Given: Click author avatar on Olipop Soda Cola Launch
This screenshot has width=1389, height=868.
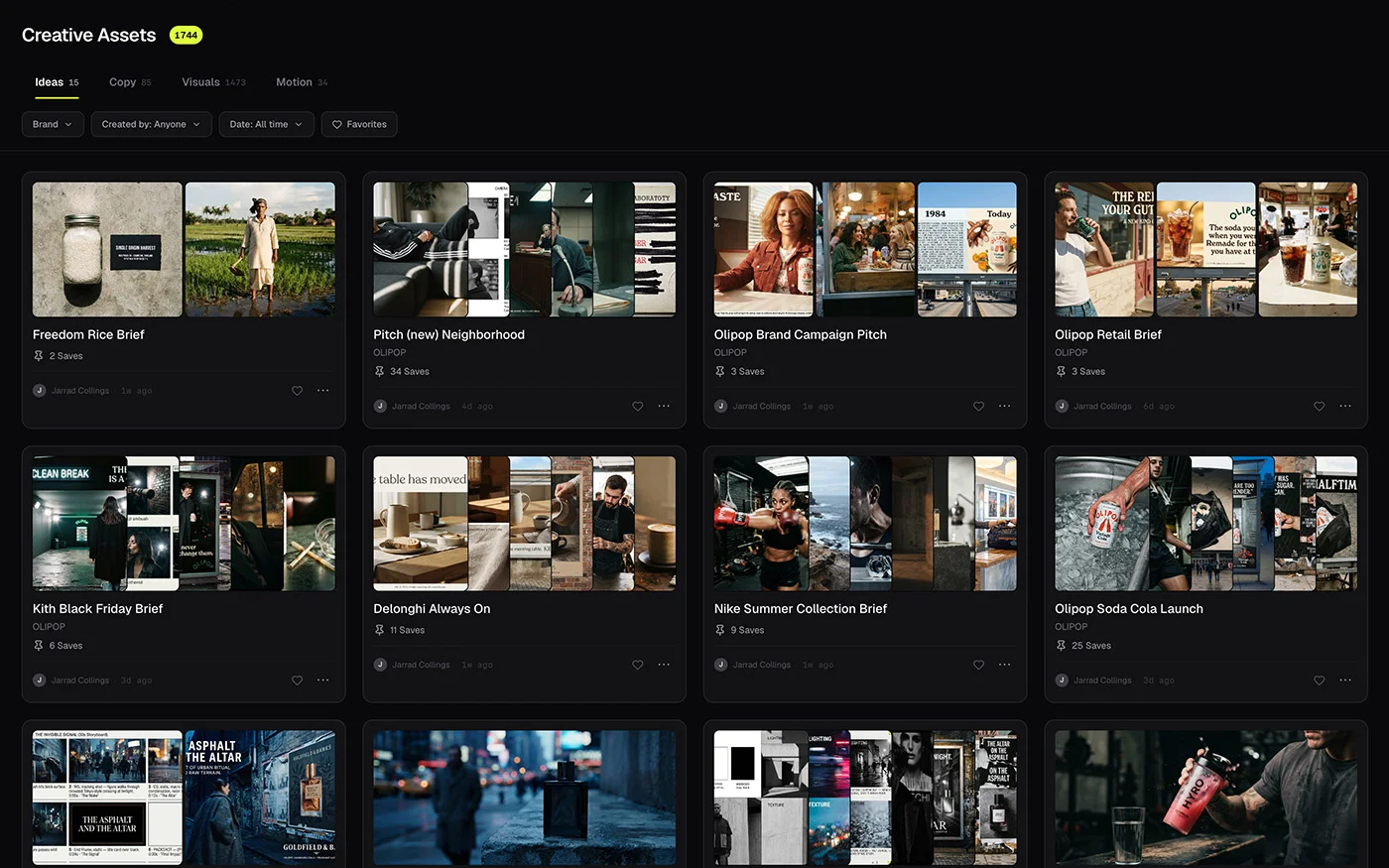Looking at the screenshot, I should (x=1062, y=681).
